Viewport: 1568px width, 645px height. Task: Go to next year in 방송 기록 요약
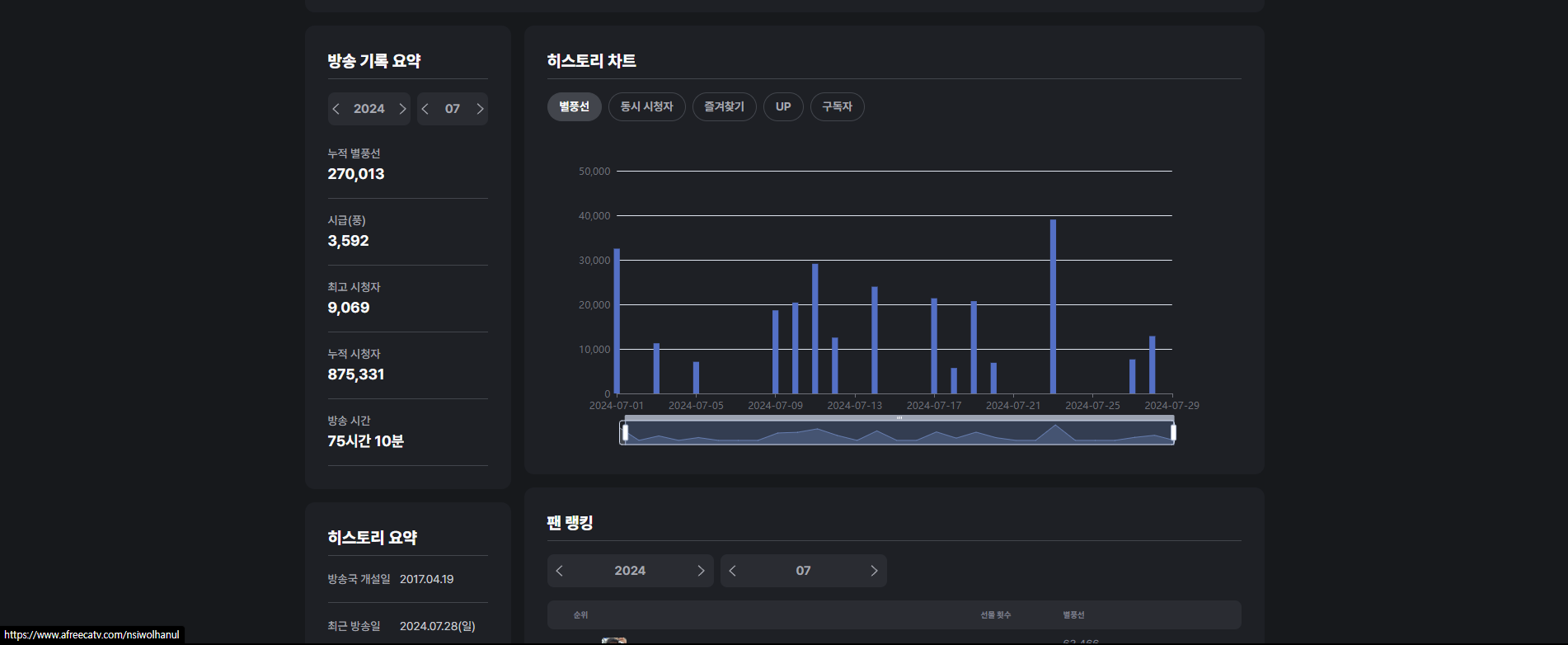402,109
